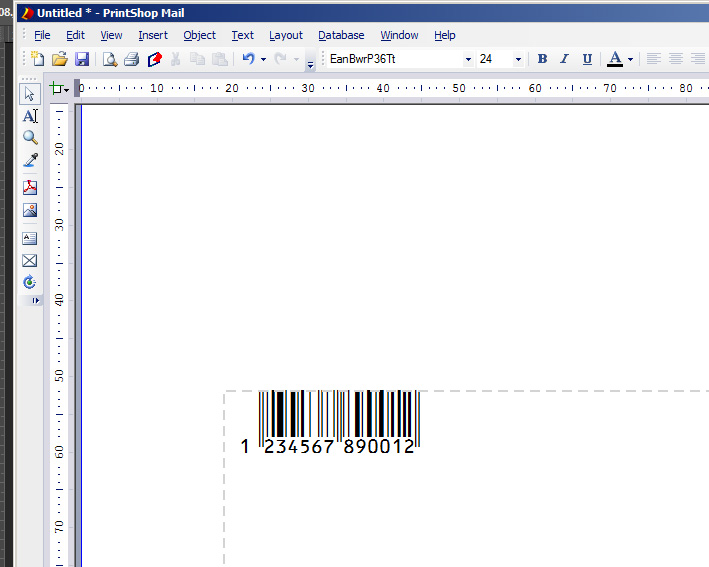Click the red-blue PDF export toolbar icon
The height and width of the screenshot is (567, 709).
(154, 59)
